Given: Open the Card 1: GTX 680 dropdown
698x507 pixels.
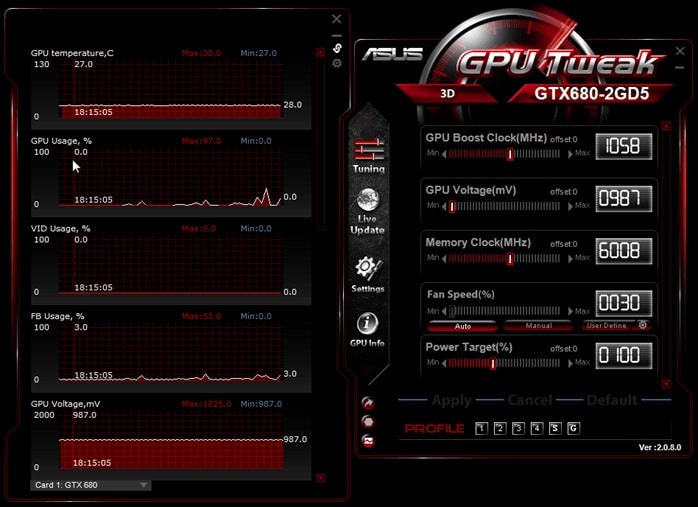Looking at the screenshot, I should 91,485.
